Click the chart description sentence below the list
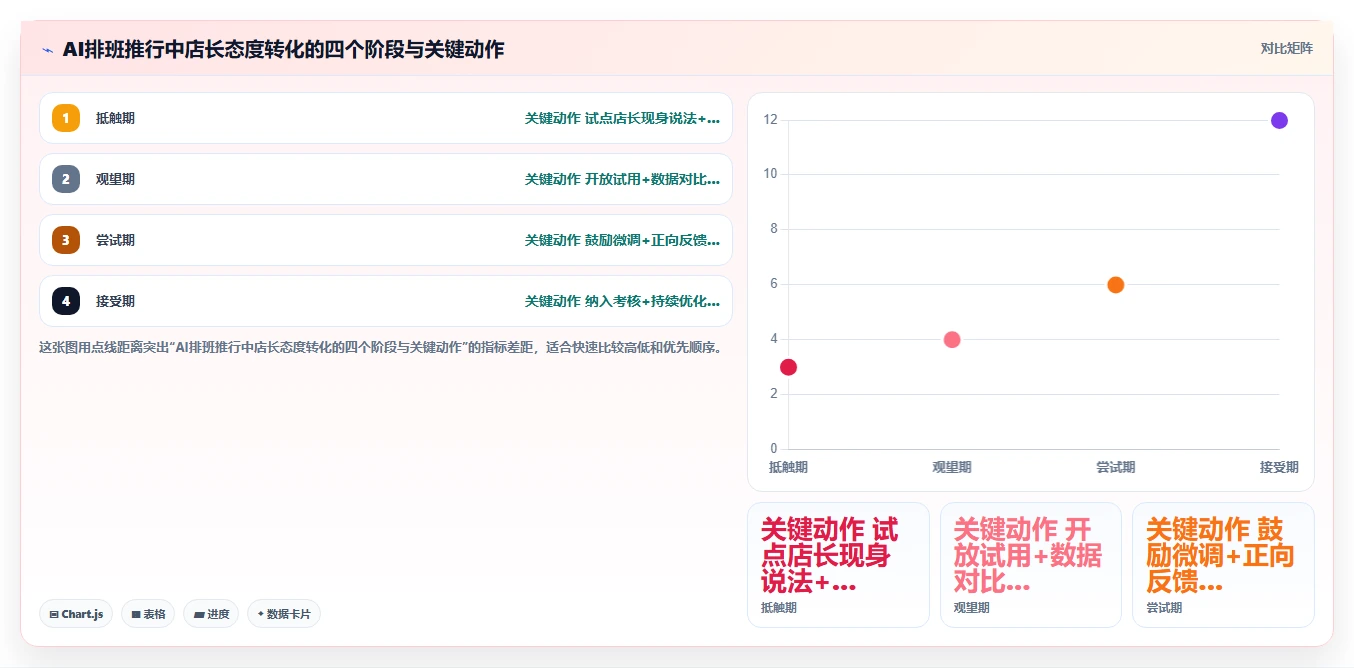Screen dimensions: 1354x668 (x=380, y=348)
